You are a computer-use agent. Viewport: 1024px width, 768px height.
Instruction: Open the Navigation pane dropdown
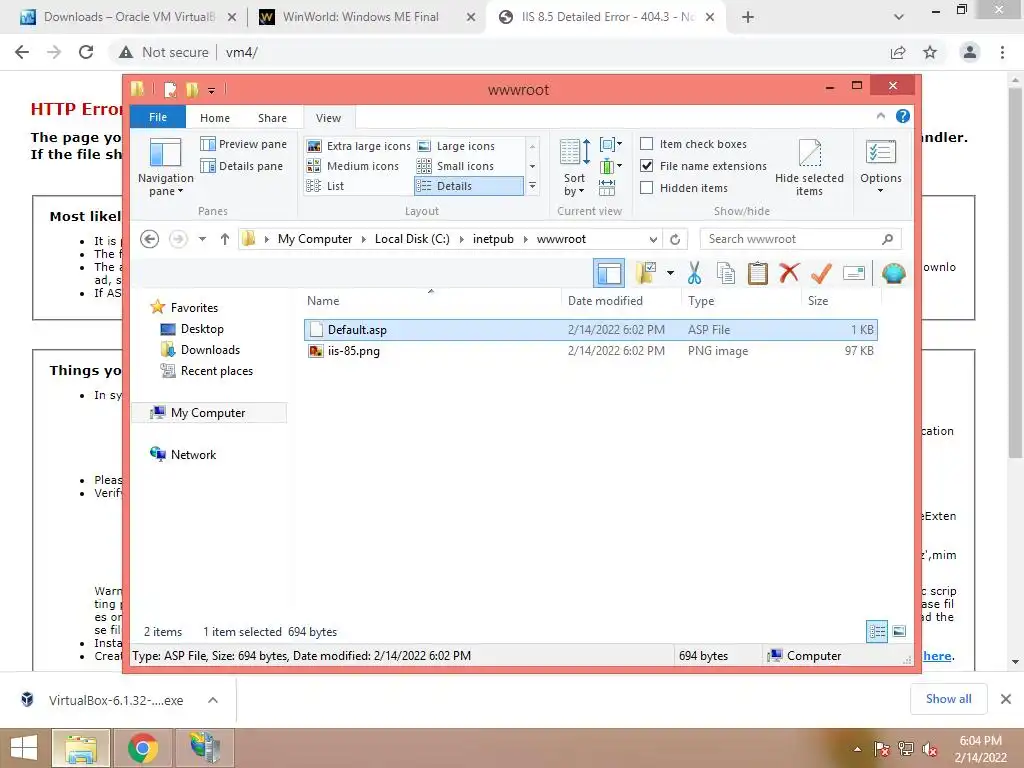point(166,167)
